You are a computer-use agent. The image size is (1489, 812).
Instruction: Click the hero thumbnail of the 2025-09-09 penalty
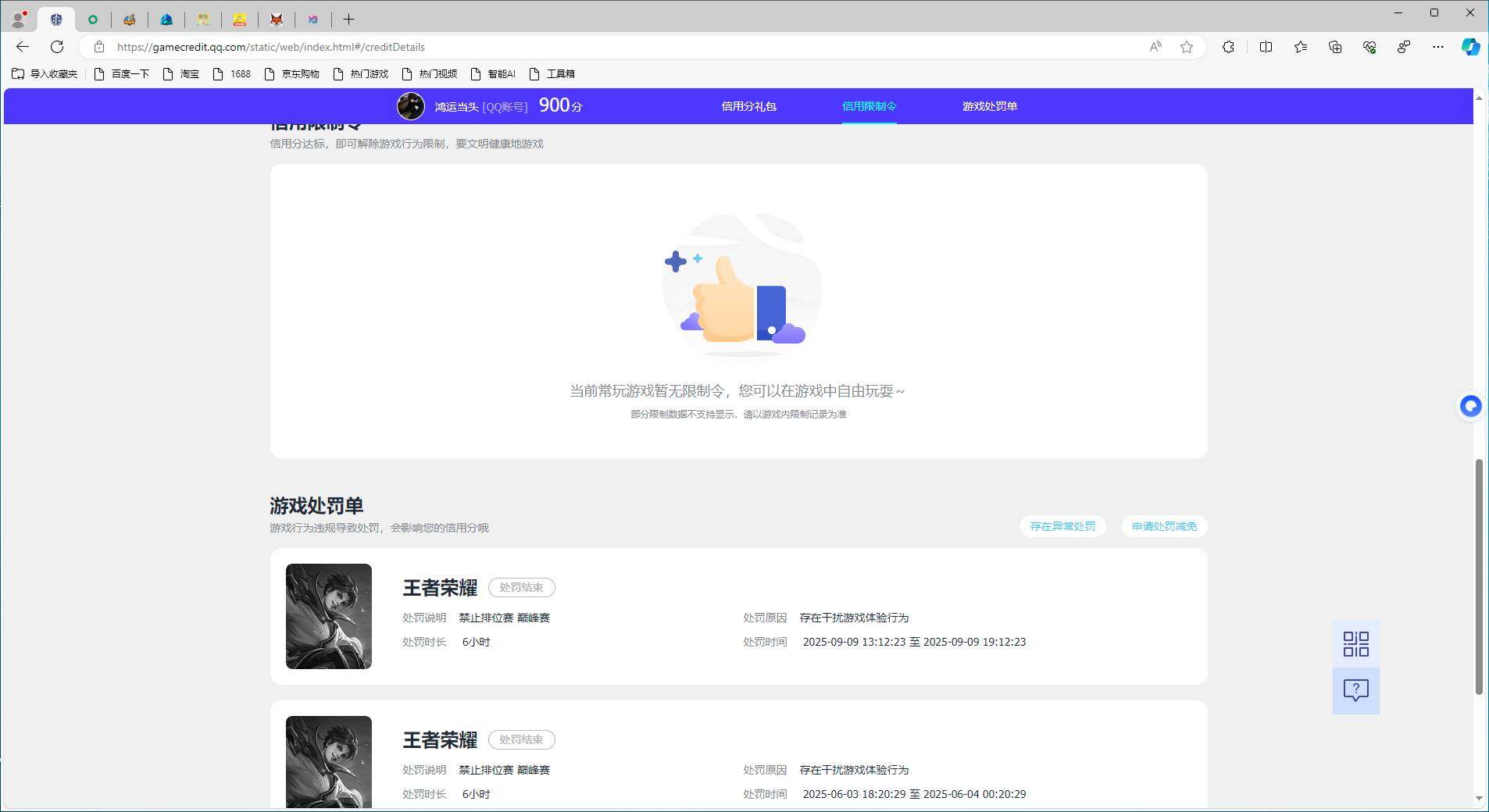(x=329, y=616)
